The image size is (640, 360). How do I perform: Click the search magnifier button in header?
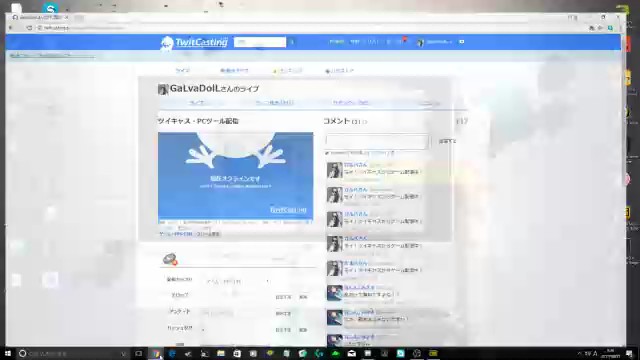pos(292,42)
